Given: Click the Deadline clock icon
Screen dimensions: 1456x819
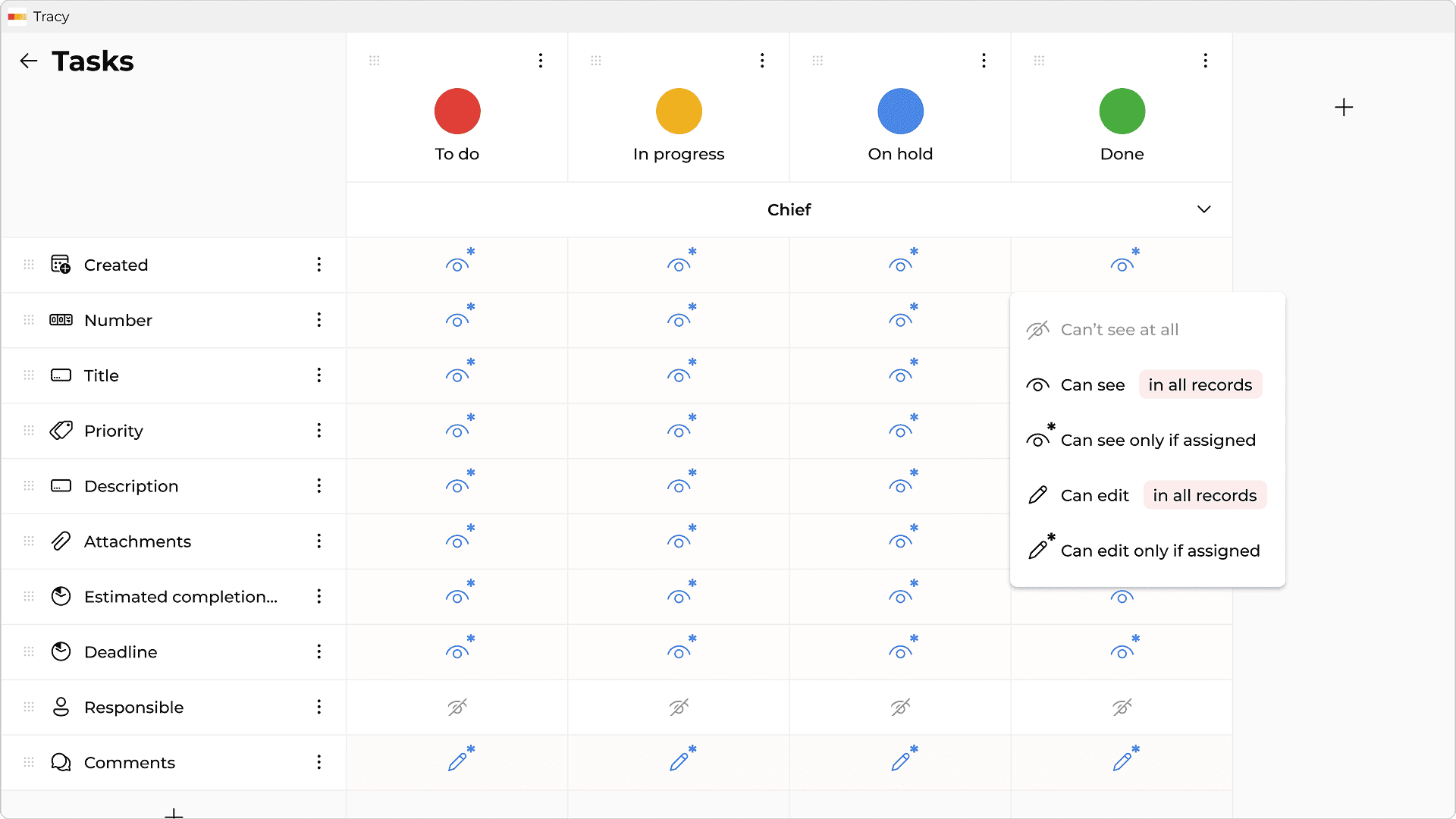Looking at the screenshot, I should (x=61, y=651).
